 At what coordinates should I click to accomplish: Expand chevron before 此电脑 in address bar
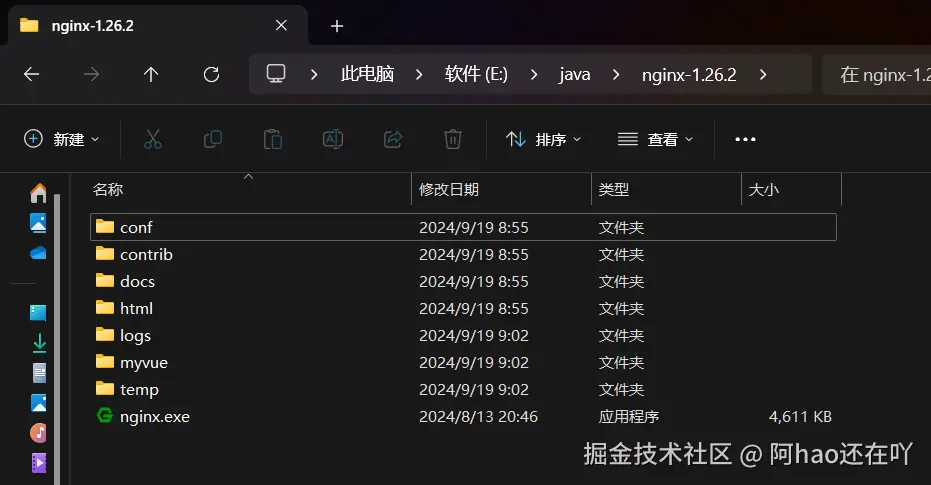click(314, 74)
